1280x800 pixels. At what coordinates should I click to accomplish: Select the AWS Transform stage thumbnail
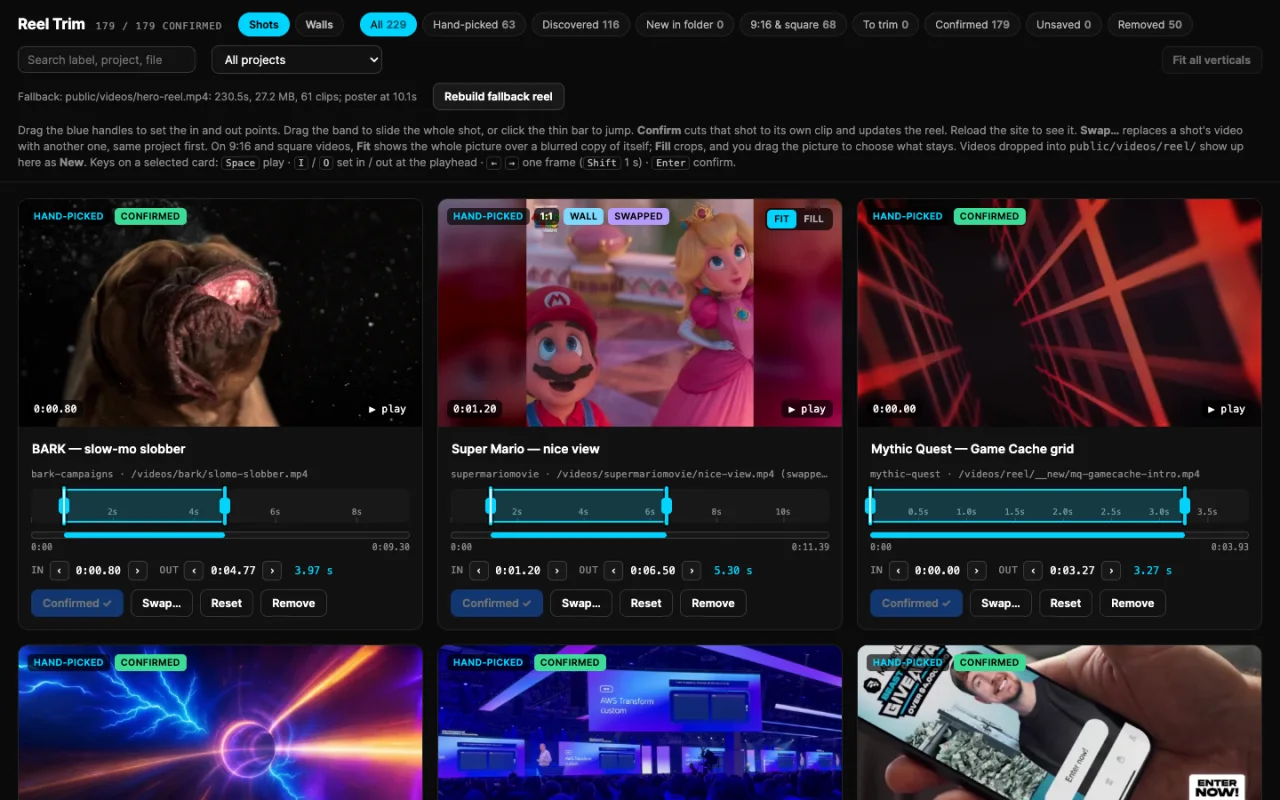tap(640, 722)
